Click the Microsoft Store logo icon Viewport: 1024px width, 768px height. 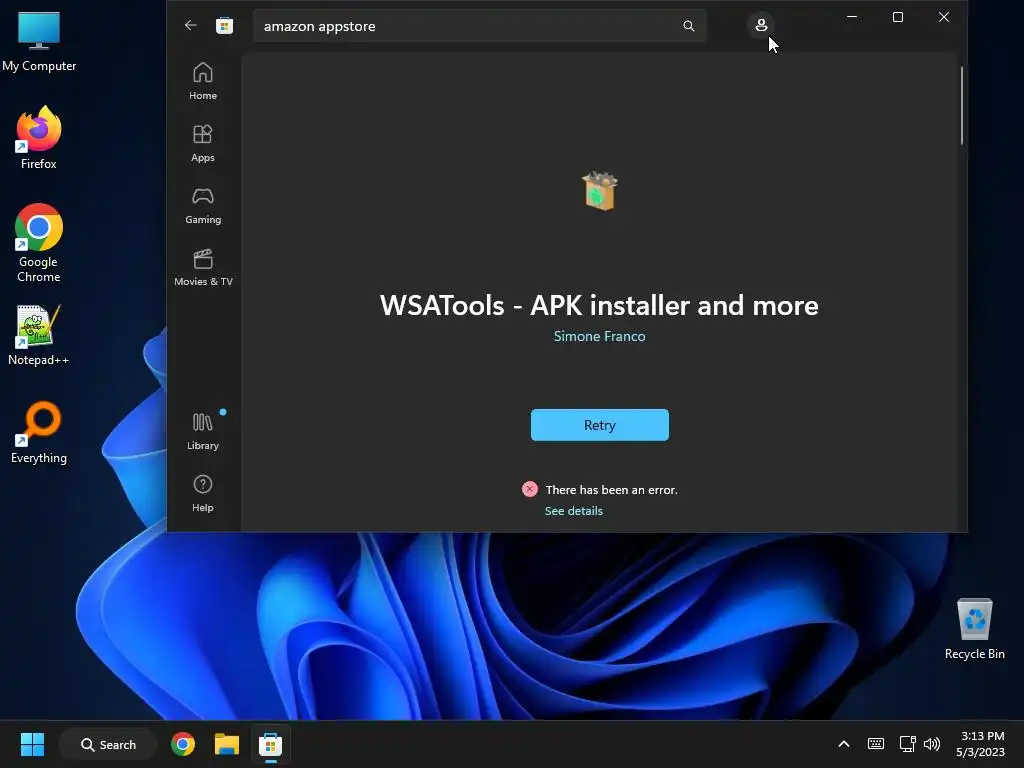coord(225,25)
